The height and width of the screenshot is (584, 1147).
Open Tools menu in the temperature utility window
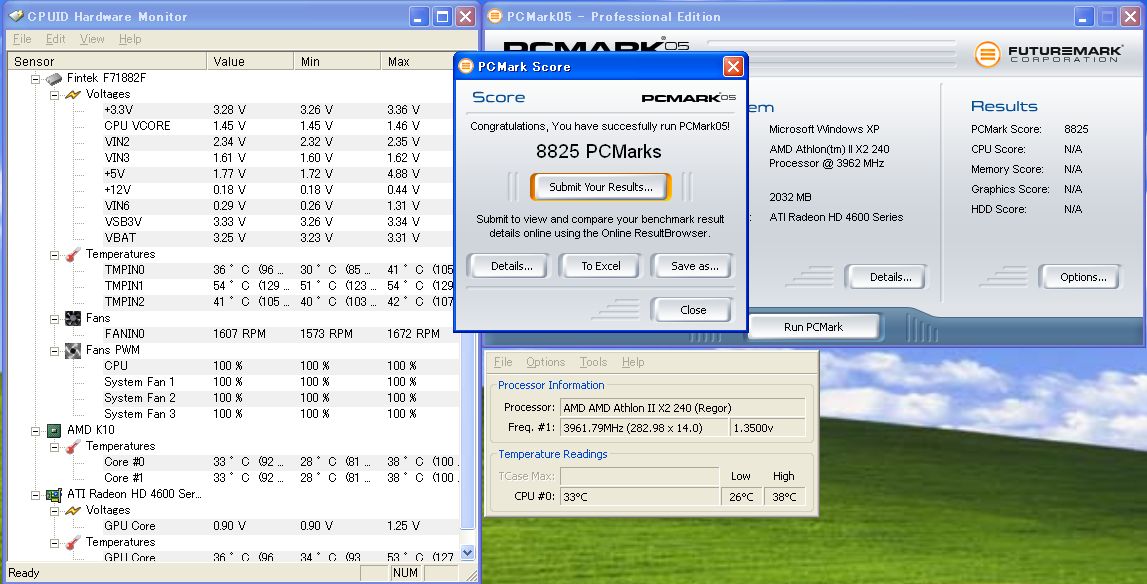pyautogui.click(x=593, y=362)
